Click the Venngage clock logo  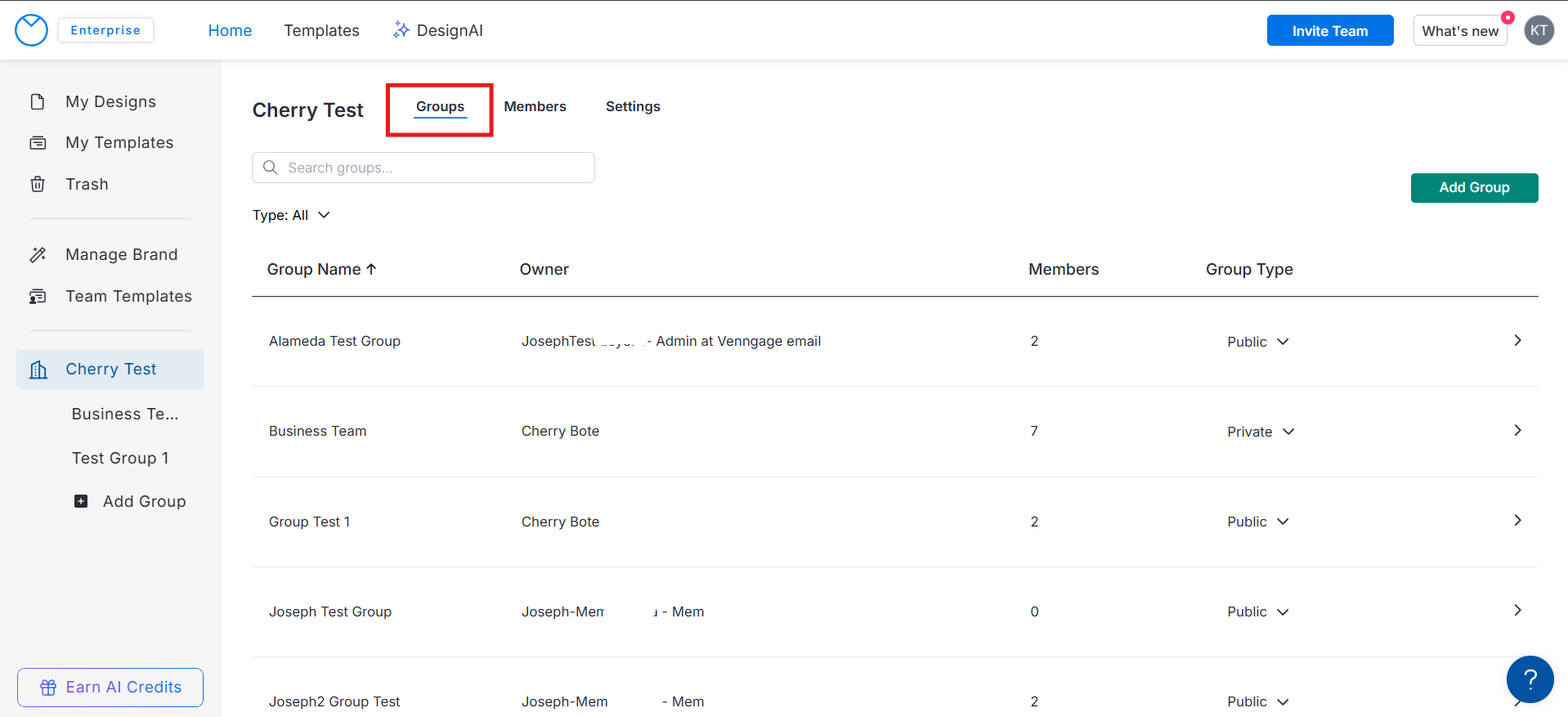coord(32,30)
